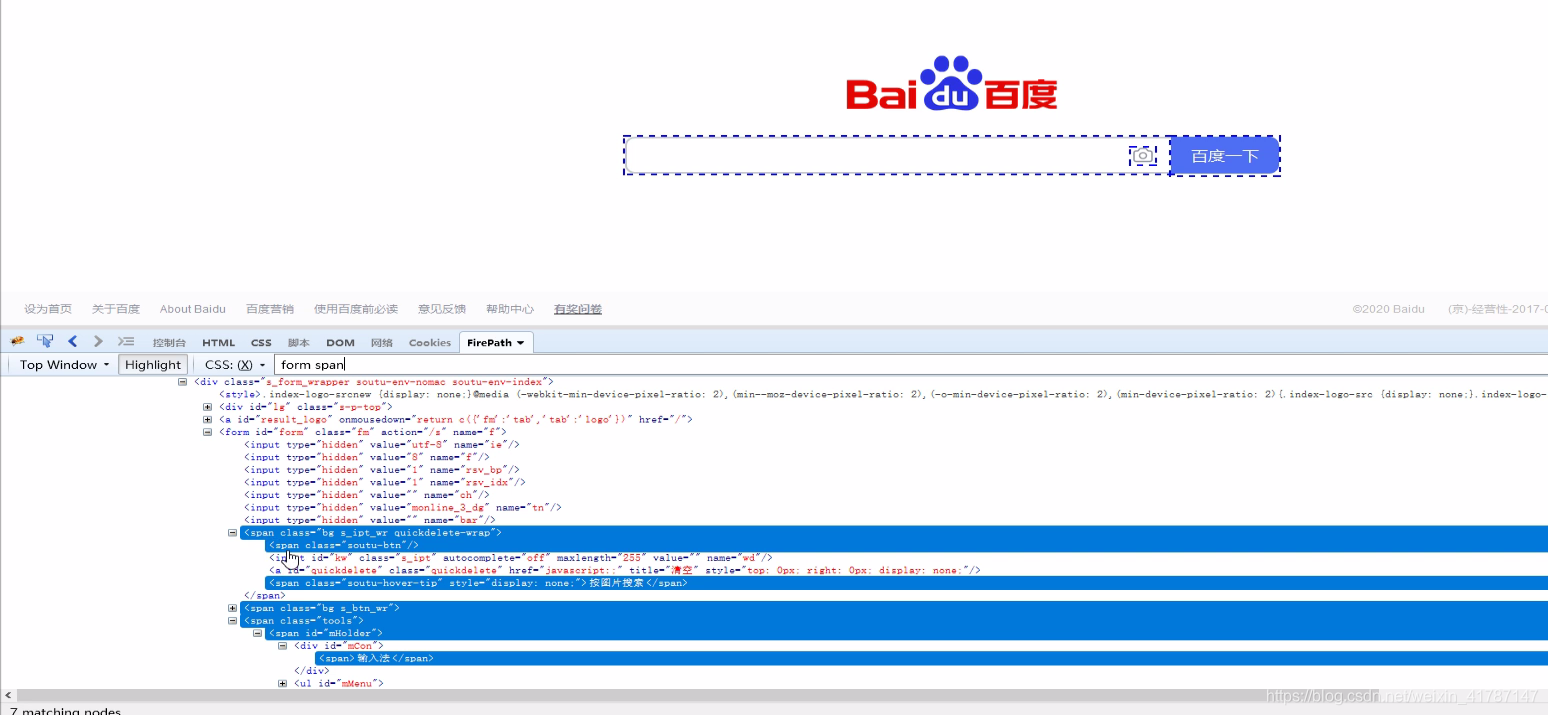The image size is (1548, 715).
Task: Select the hidden input name="rsv_bp" line
Action: [x=382, y=470]
